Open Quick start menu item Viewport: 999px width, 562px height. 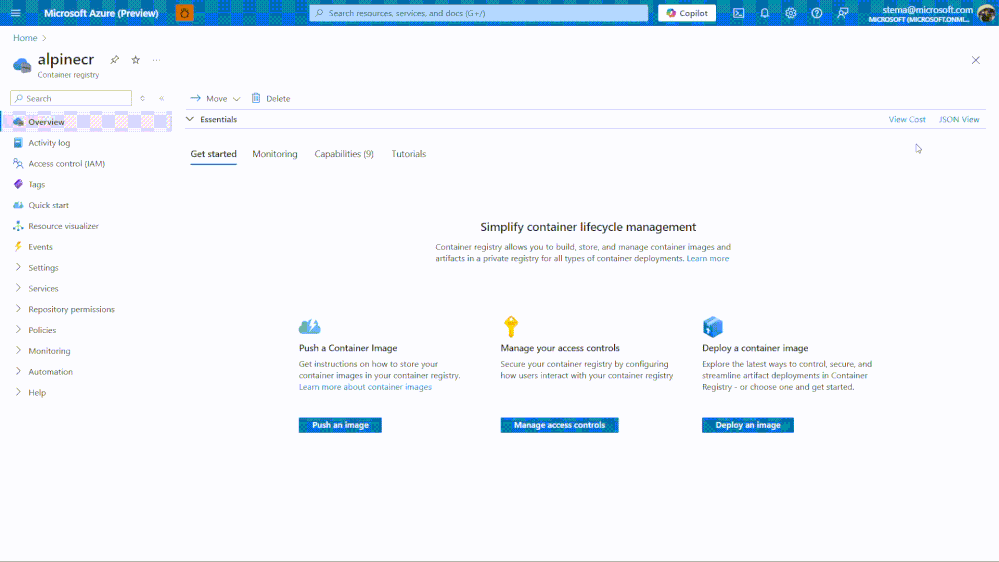[x=48, y=205]
